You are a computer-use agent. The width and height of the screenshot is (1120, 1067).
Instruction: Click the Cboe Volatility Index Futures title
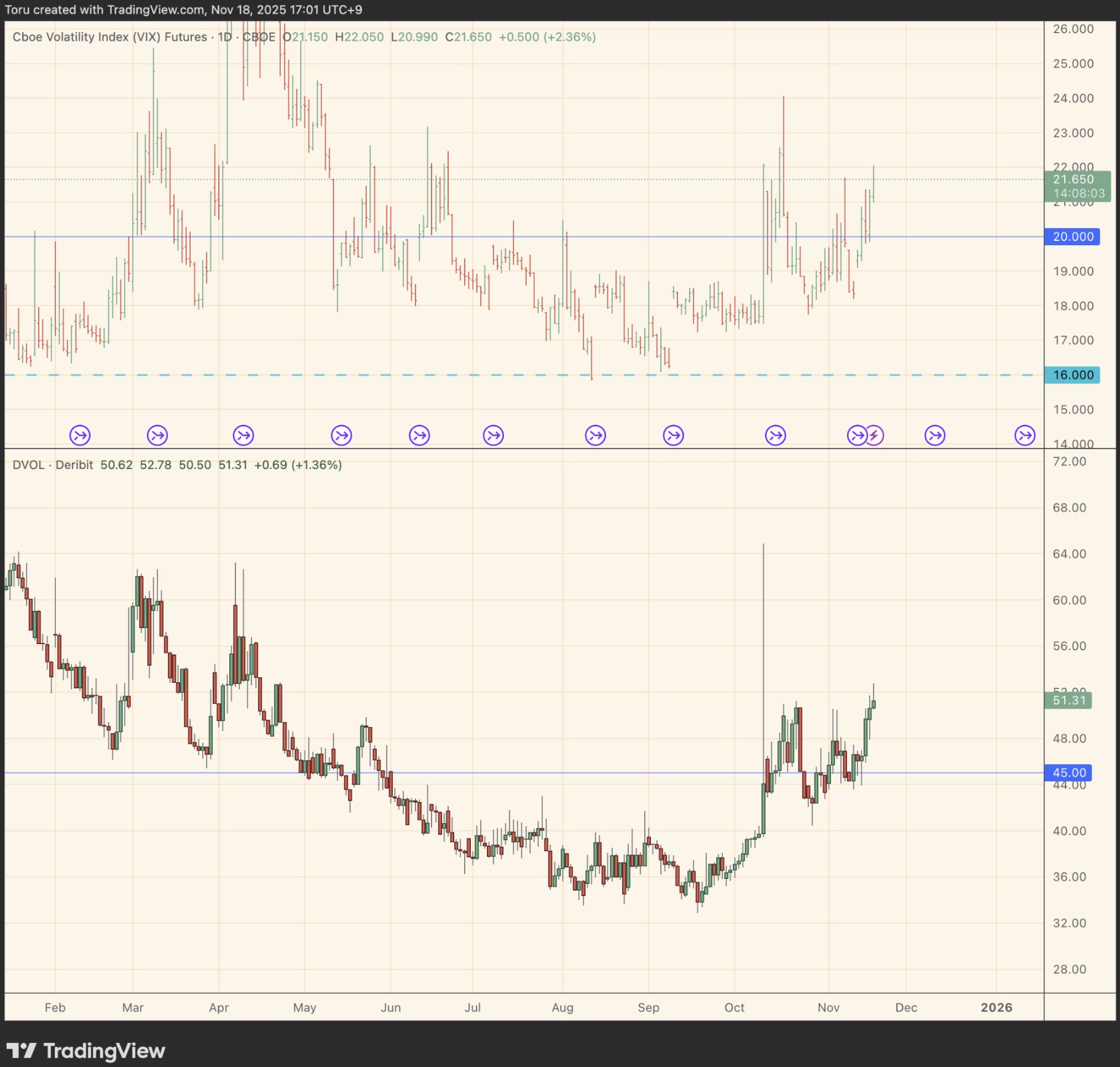point(109,37)
